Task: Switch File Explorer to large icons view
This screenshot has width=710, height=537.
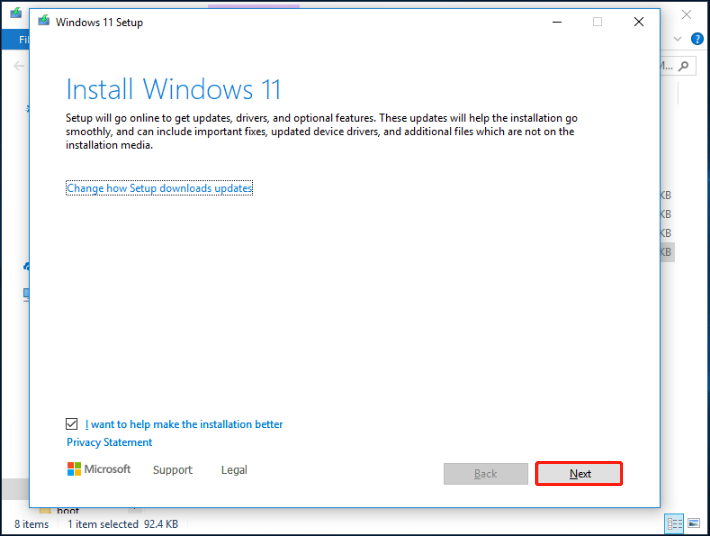Action: 694,524
